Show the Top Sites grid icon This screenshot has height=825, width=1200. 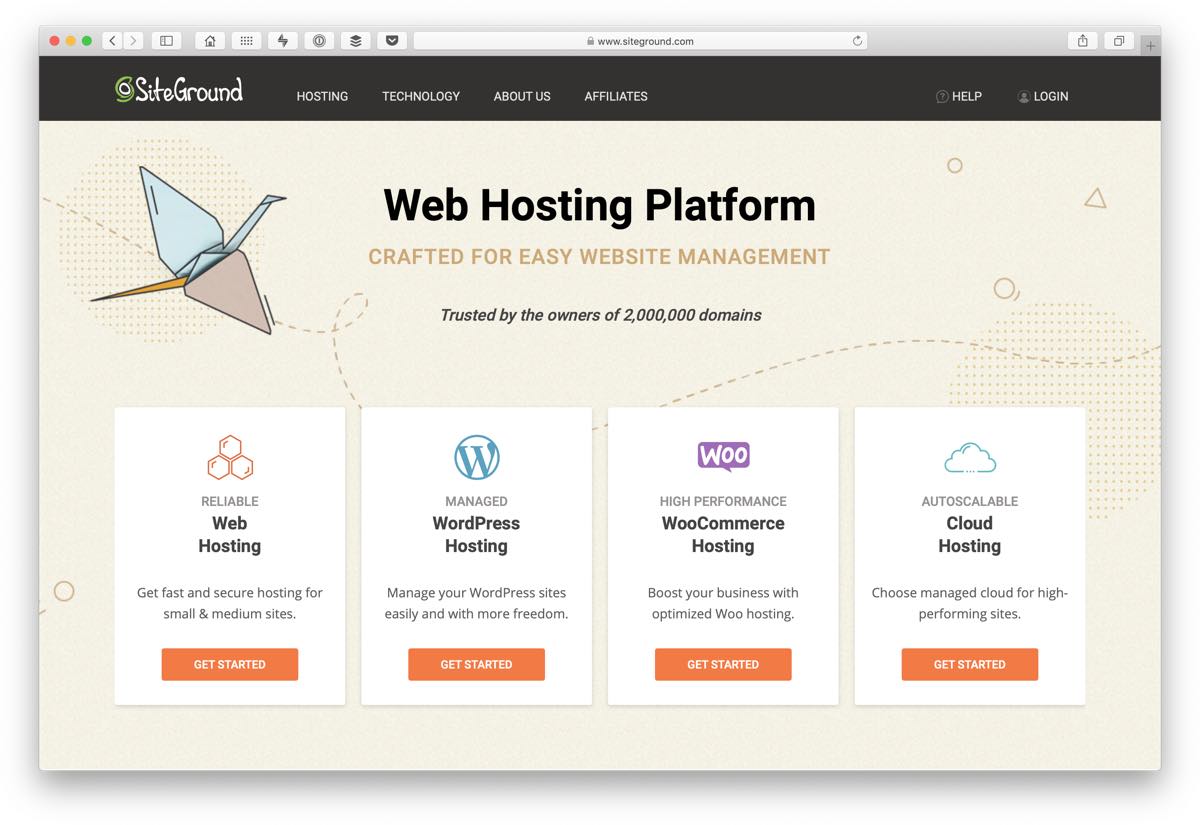[x=246, y=41]
